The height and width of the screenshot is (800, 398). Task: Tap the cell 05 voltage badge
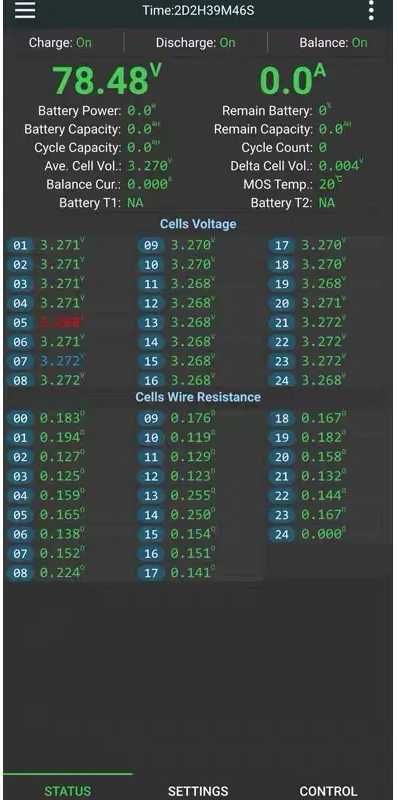coord(20,323)
